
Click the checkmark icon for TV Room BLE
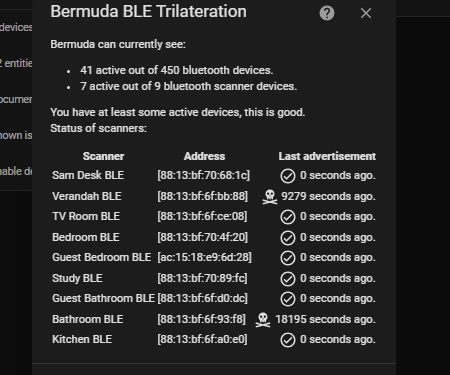288,217
